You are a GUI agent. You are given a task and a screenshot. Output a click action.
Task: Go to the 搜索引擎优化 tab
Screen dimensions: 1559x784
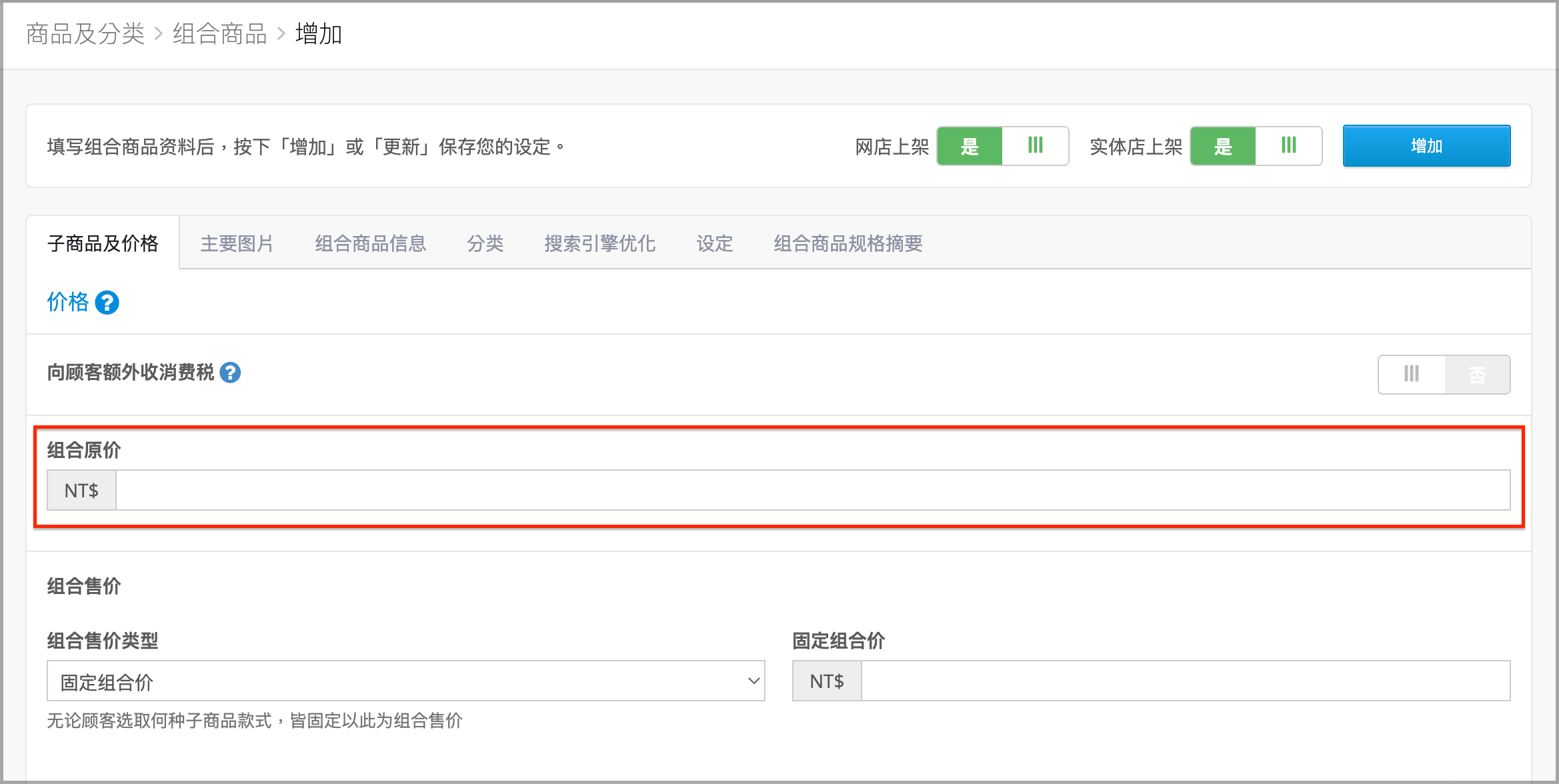[x=599, y=243]
